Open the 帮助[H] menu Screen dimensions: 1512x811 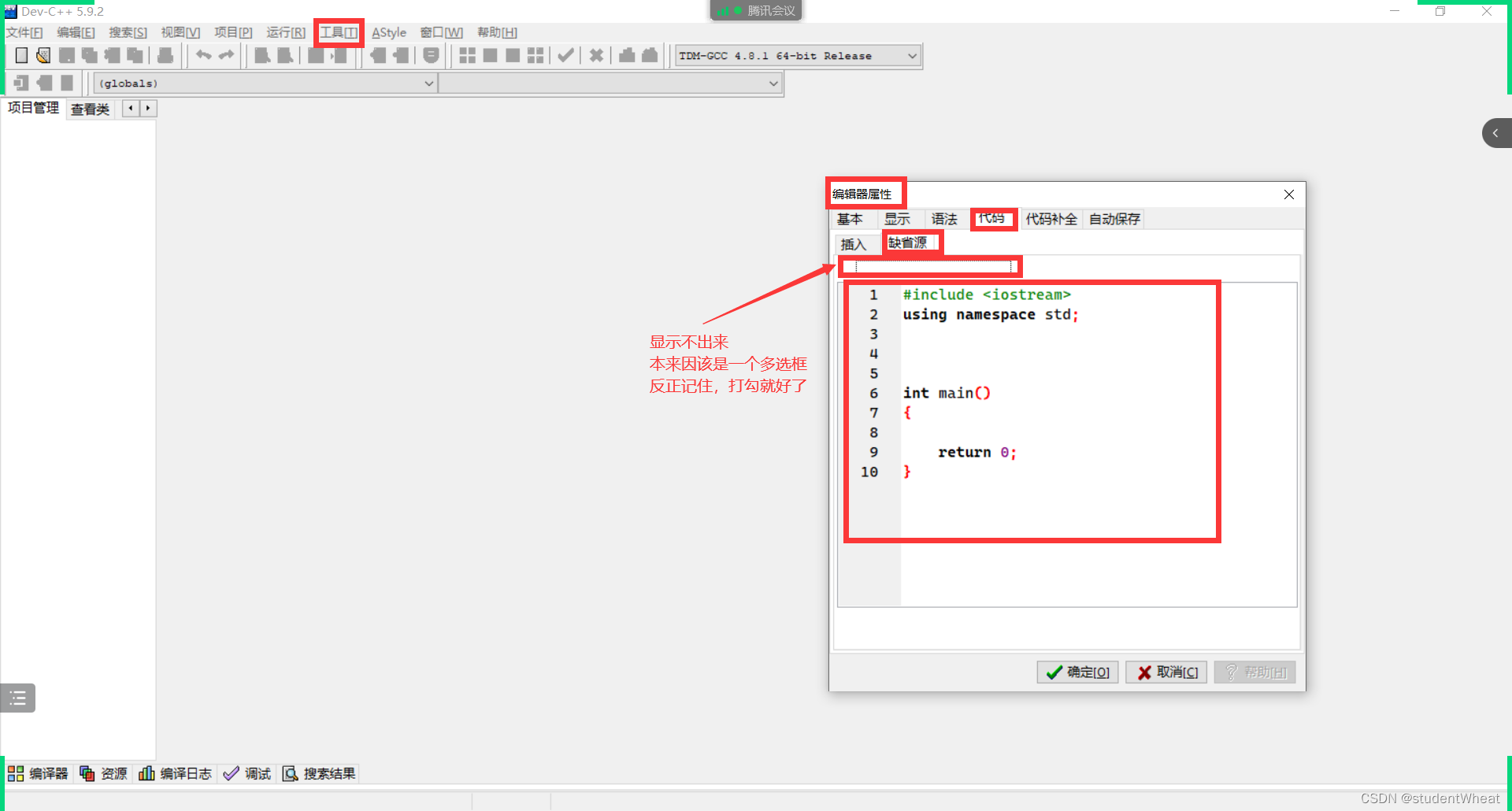pos(497,32)
